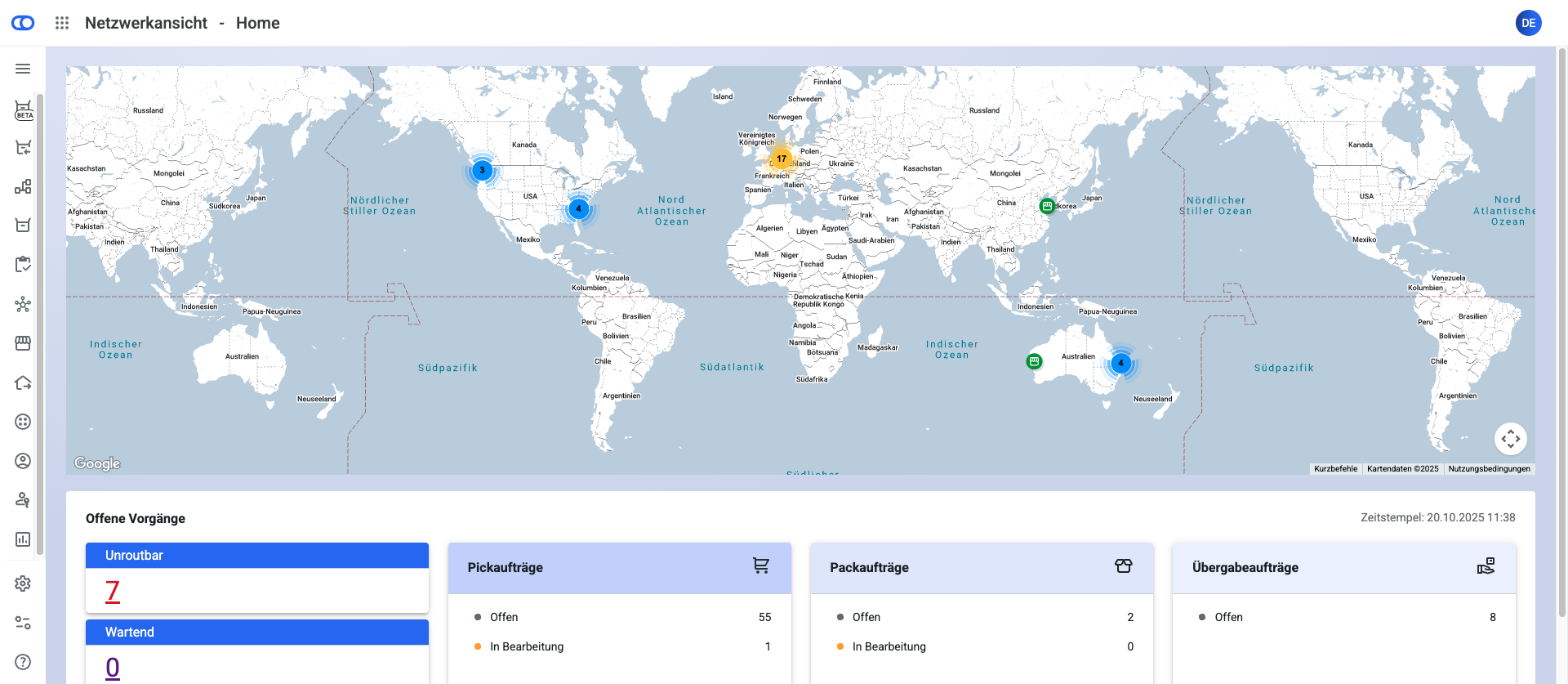Open the basket sidebar icon
The width and height of the screenshot is (1568, 684).
click(x=23, y=226)
